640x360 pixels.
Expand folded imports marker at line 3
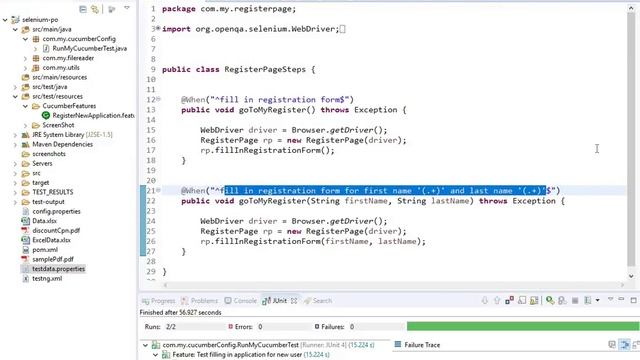158,28
